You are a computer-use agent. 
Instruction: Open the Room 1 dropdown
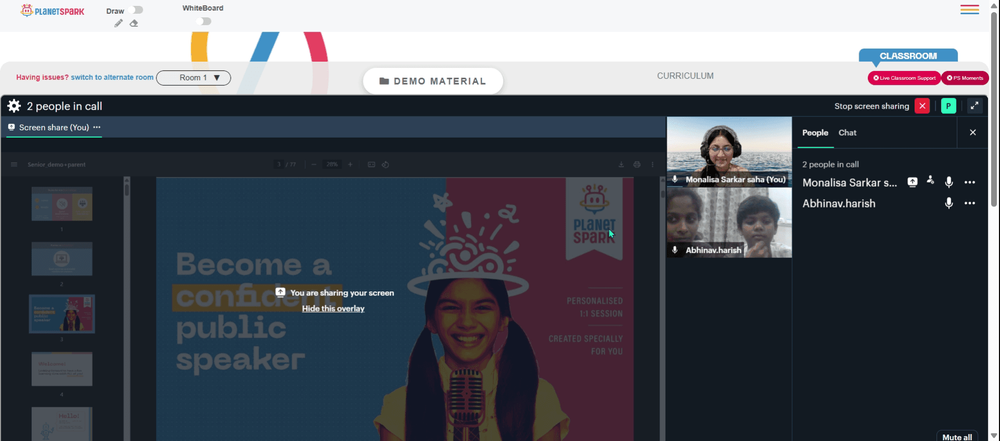tap(193, 78)
